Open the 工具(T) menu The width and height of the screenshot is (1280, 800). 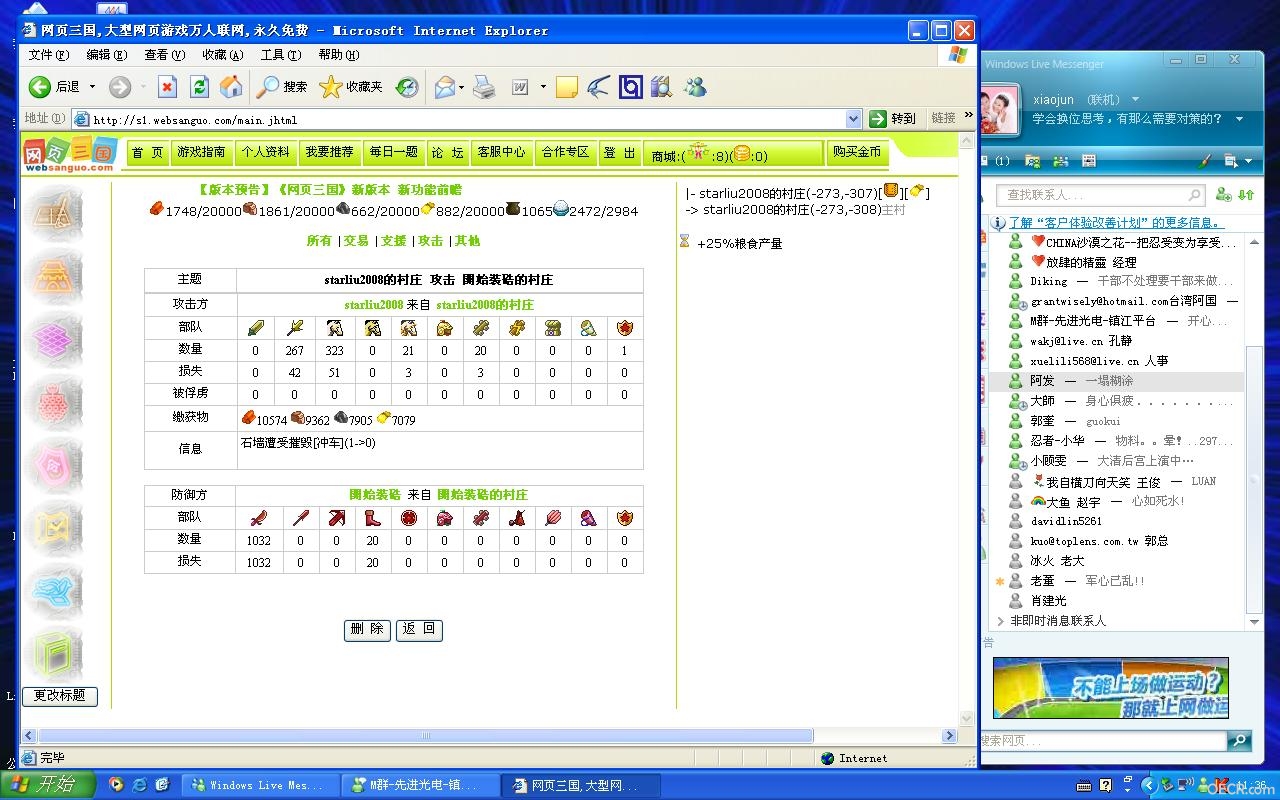281,55
